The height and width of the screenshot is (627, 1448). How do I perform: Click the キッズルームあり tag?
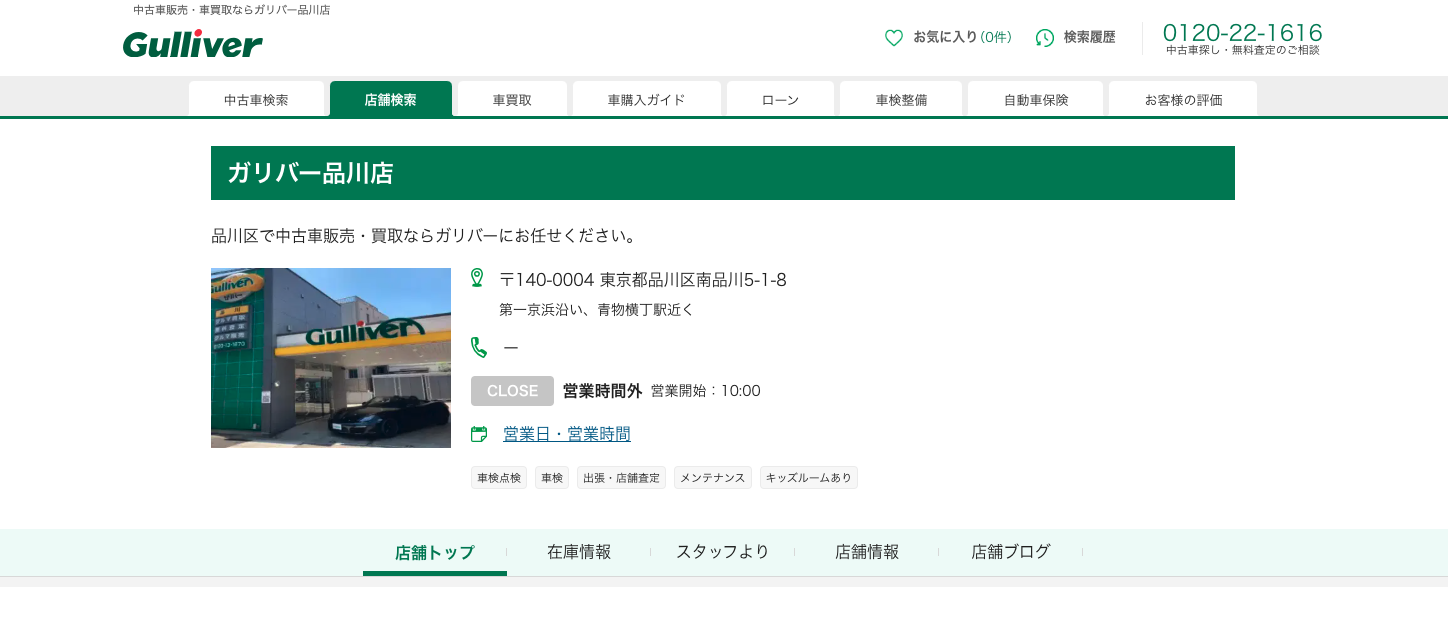[x=809, y=478]
